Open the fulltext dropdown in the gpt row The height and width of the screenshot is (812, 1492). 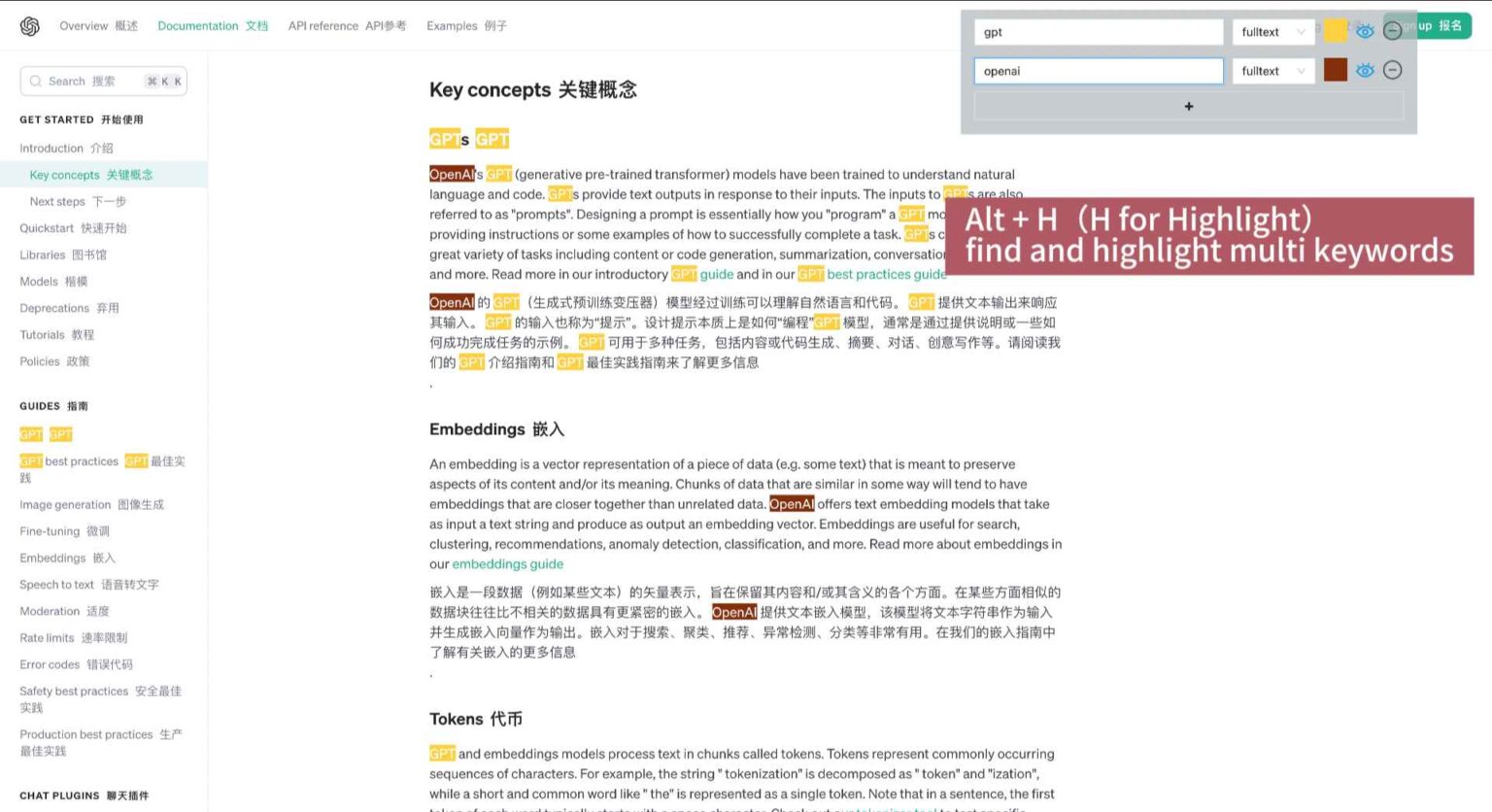tap(1273, 32)
